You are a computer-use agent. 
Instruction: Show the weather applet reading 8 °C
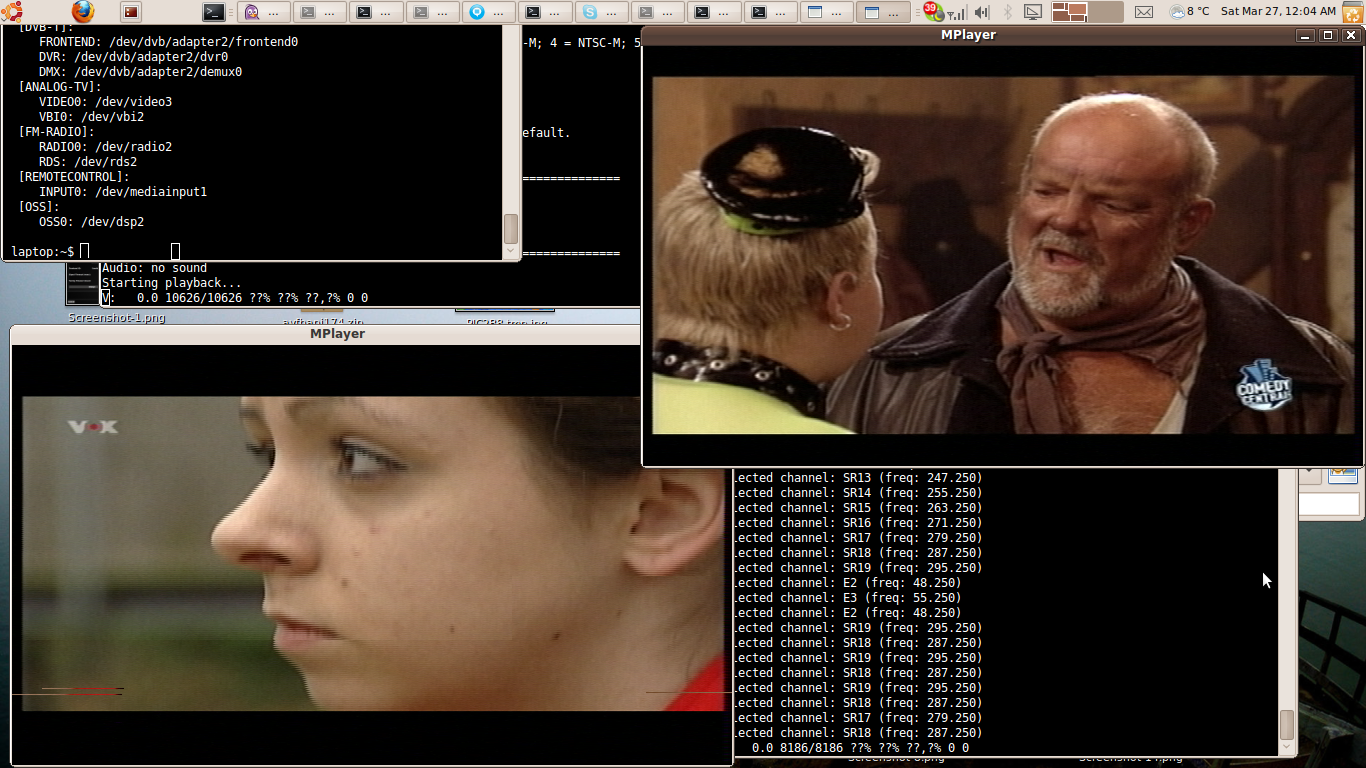point(1190,12)
